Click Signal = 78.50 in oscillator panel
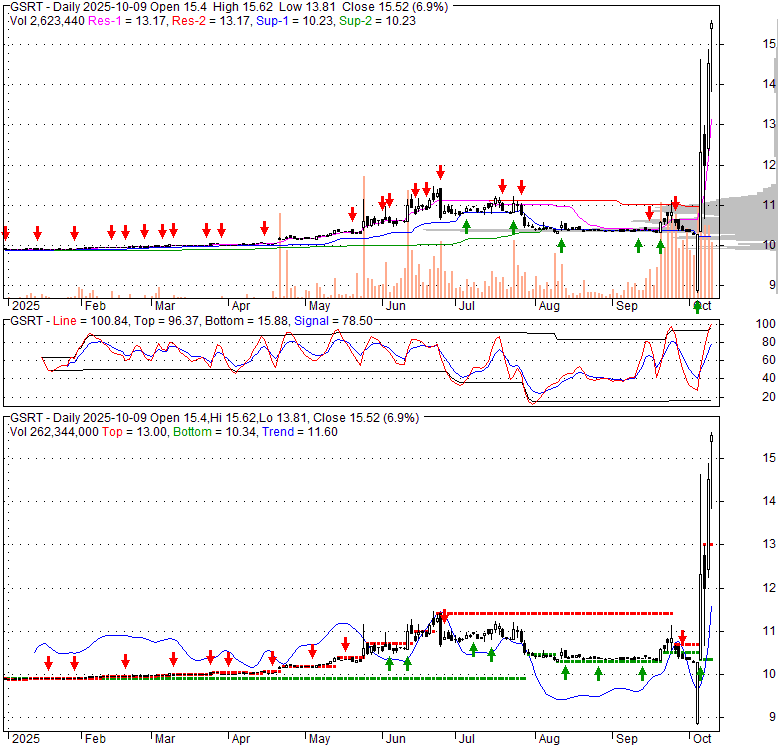Screen dimensions: 780x745 tap(333, 321)
